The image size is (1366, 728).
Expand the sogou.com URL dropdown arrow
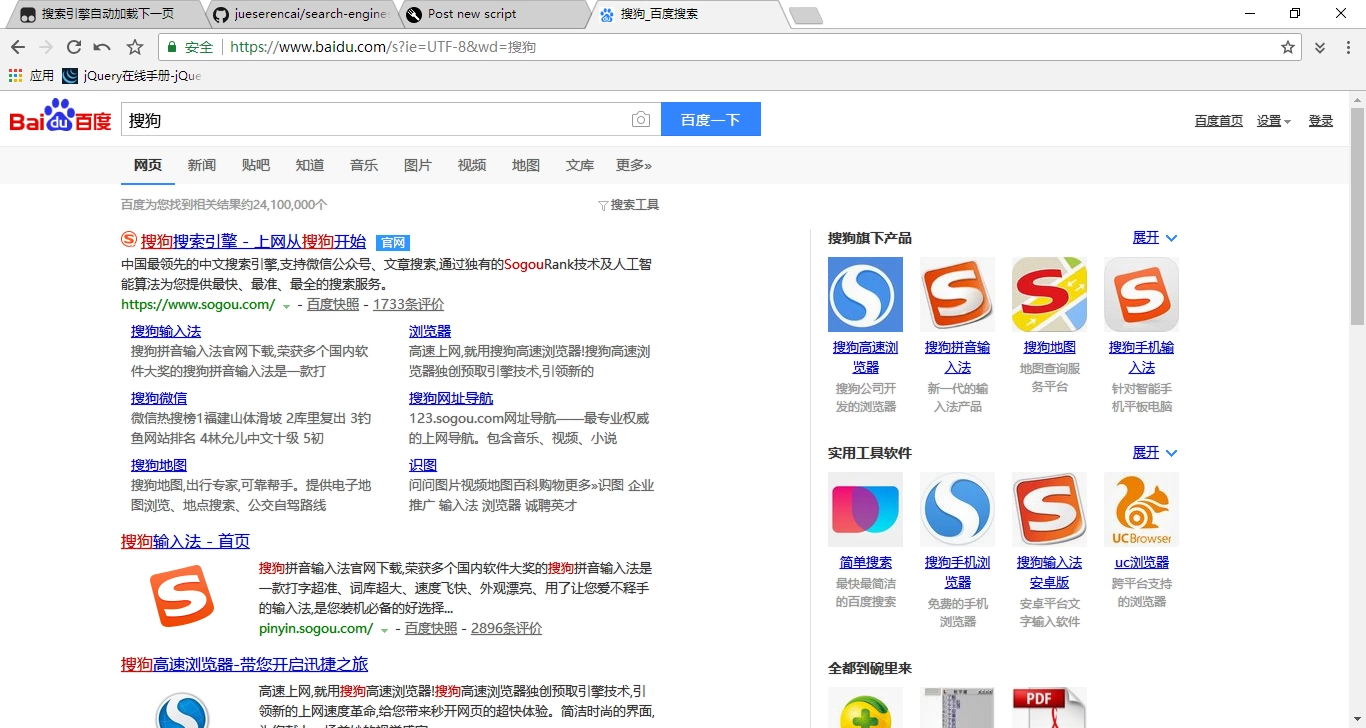286,306
